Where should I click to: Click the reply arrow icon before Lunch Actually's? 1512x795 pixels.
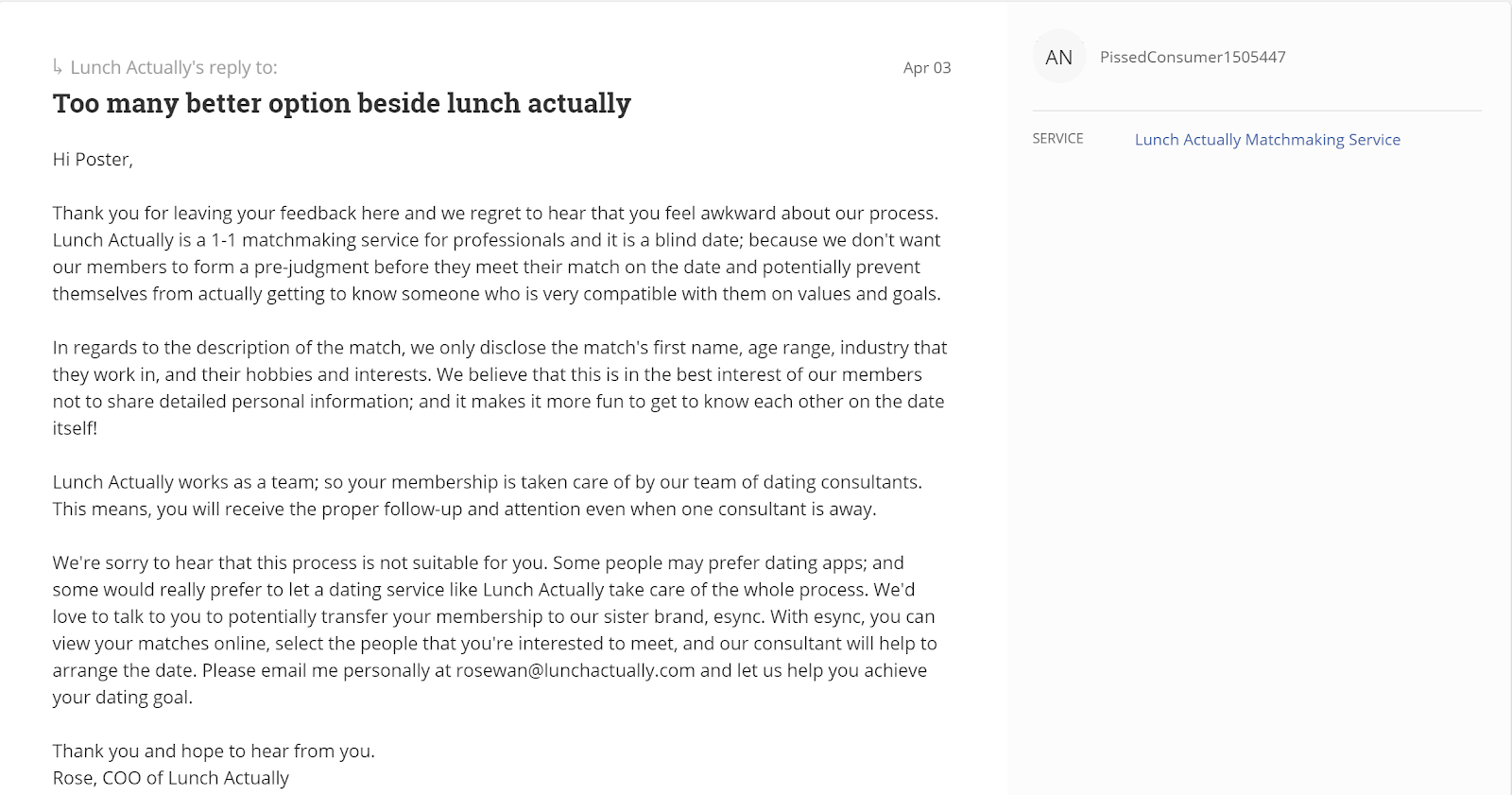tap(59, 66)
